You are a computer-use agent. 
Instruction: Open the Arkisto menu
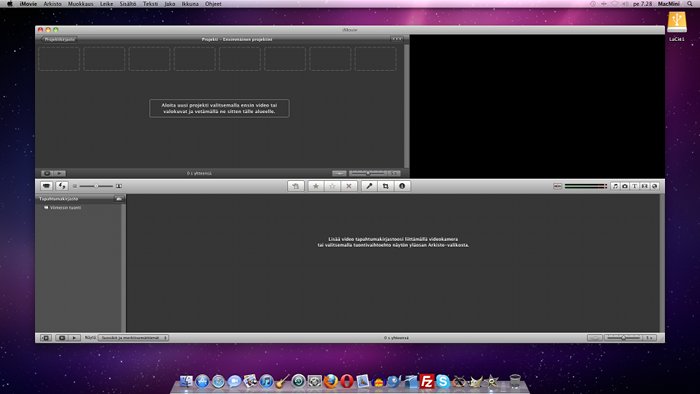point(52,4)
